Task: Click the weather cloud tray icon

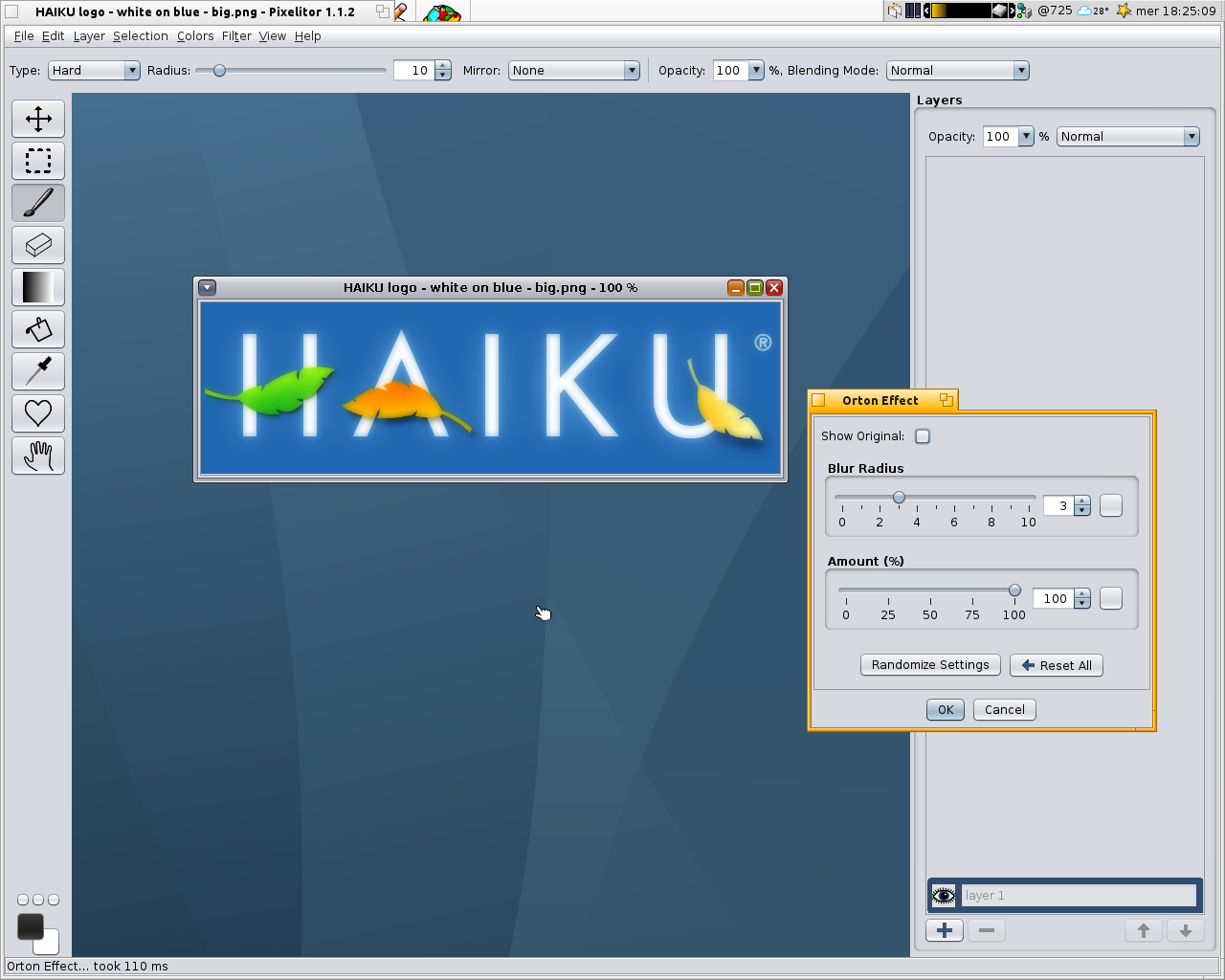Action: coord(1084,11)
